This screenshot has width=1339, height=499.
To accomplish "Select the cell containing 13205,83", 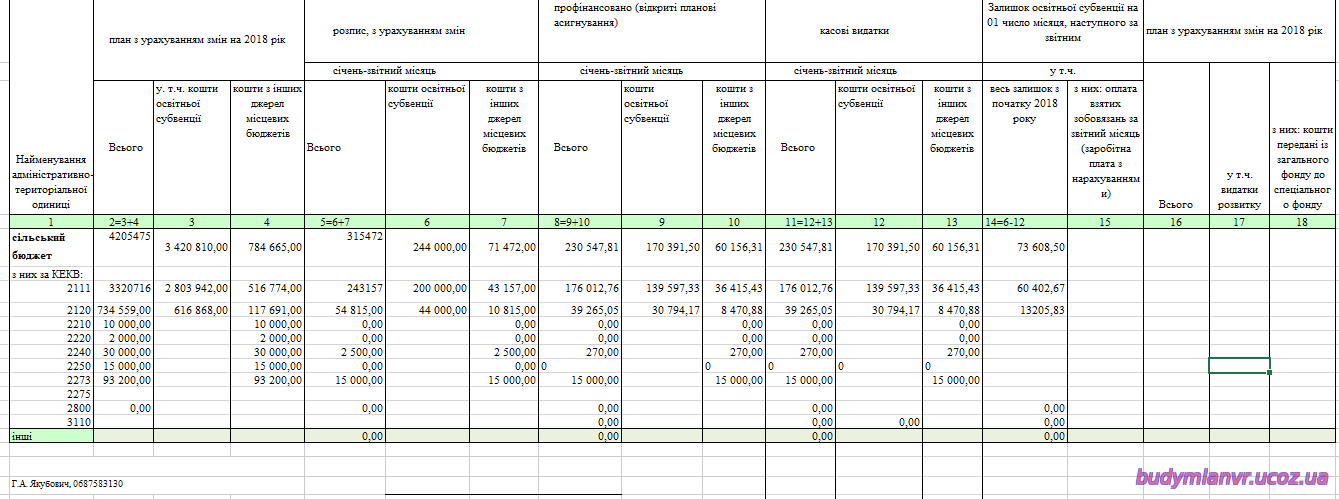I will pos(1025,311).
